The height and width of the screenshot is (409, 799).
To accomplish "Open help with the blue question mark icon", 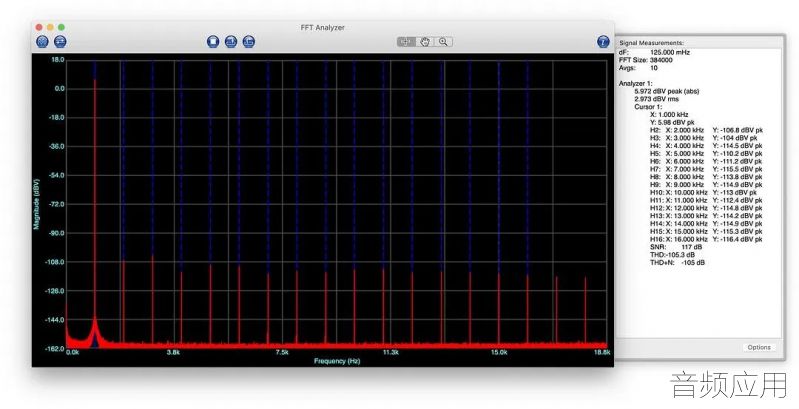I will click(x=603, y=42).
